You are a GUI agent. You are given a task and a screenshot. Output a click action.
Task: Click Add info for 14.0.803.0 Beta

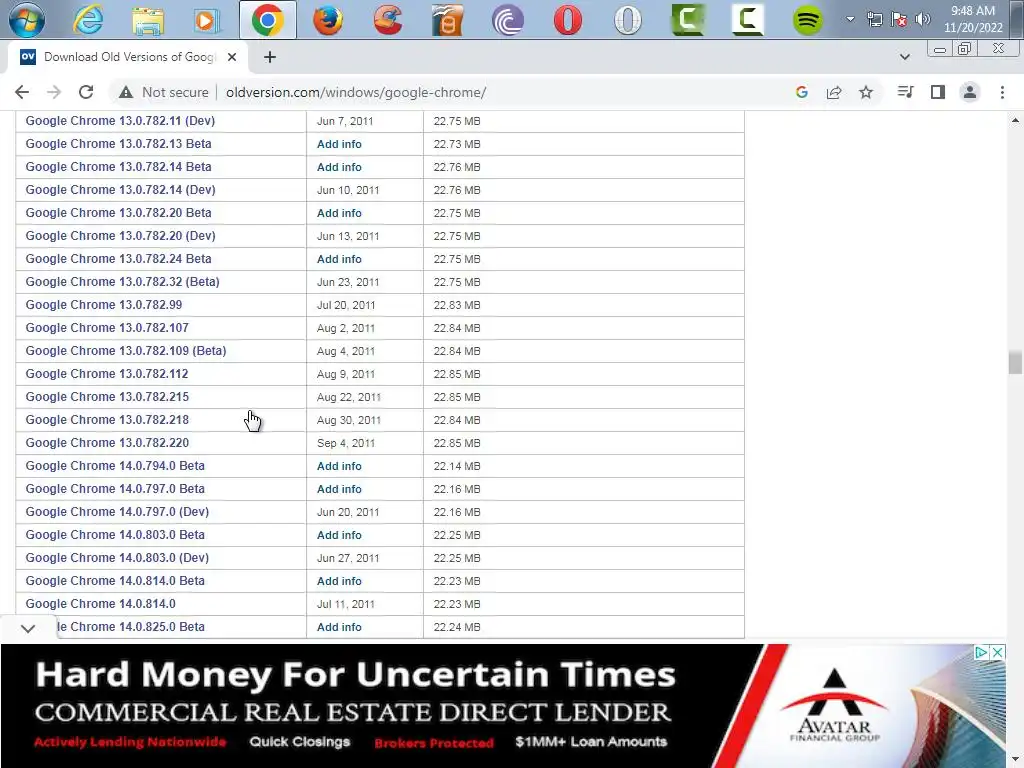tap(339, 536)
